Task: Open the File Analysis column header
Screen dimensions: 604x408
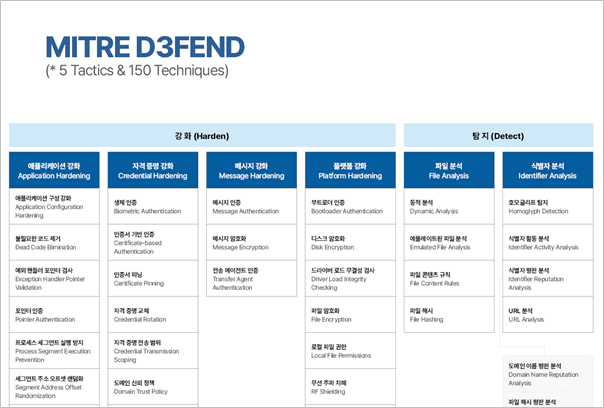Action: pos(449,170)
